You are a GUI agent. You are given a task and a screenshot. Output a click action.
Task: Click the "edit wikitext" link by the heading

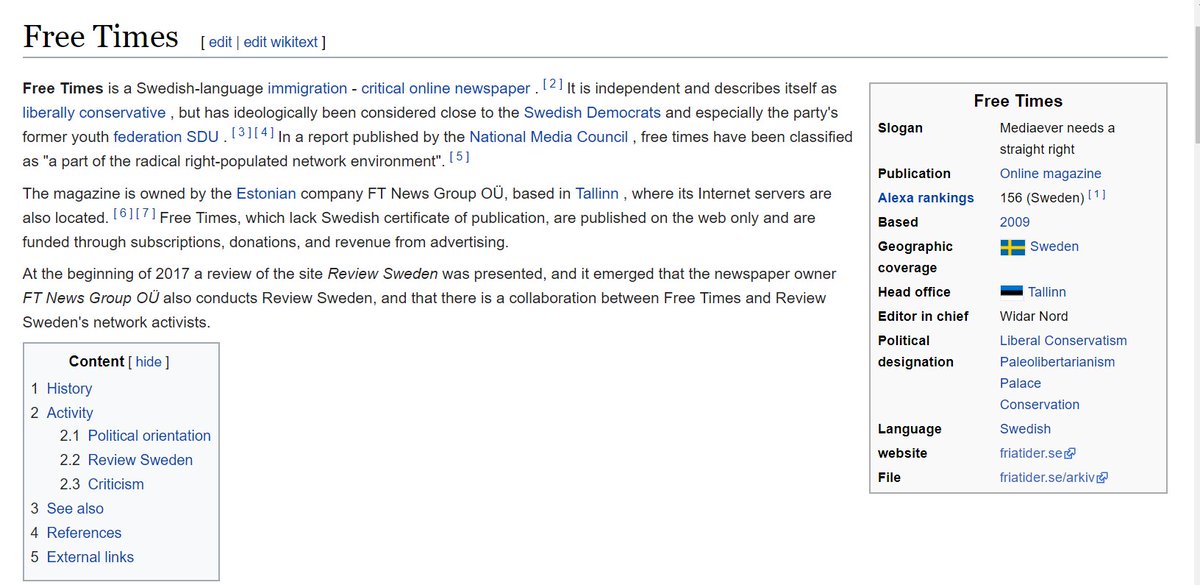click(x=281, y=42)
